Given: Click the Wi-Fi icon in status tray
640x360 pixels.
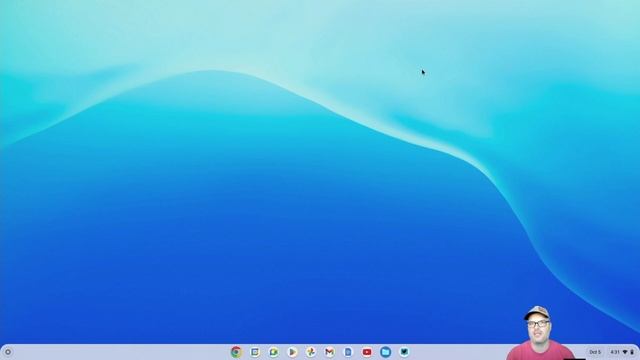Looking at the screenshot, I should pos(625,352).
